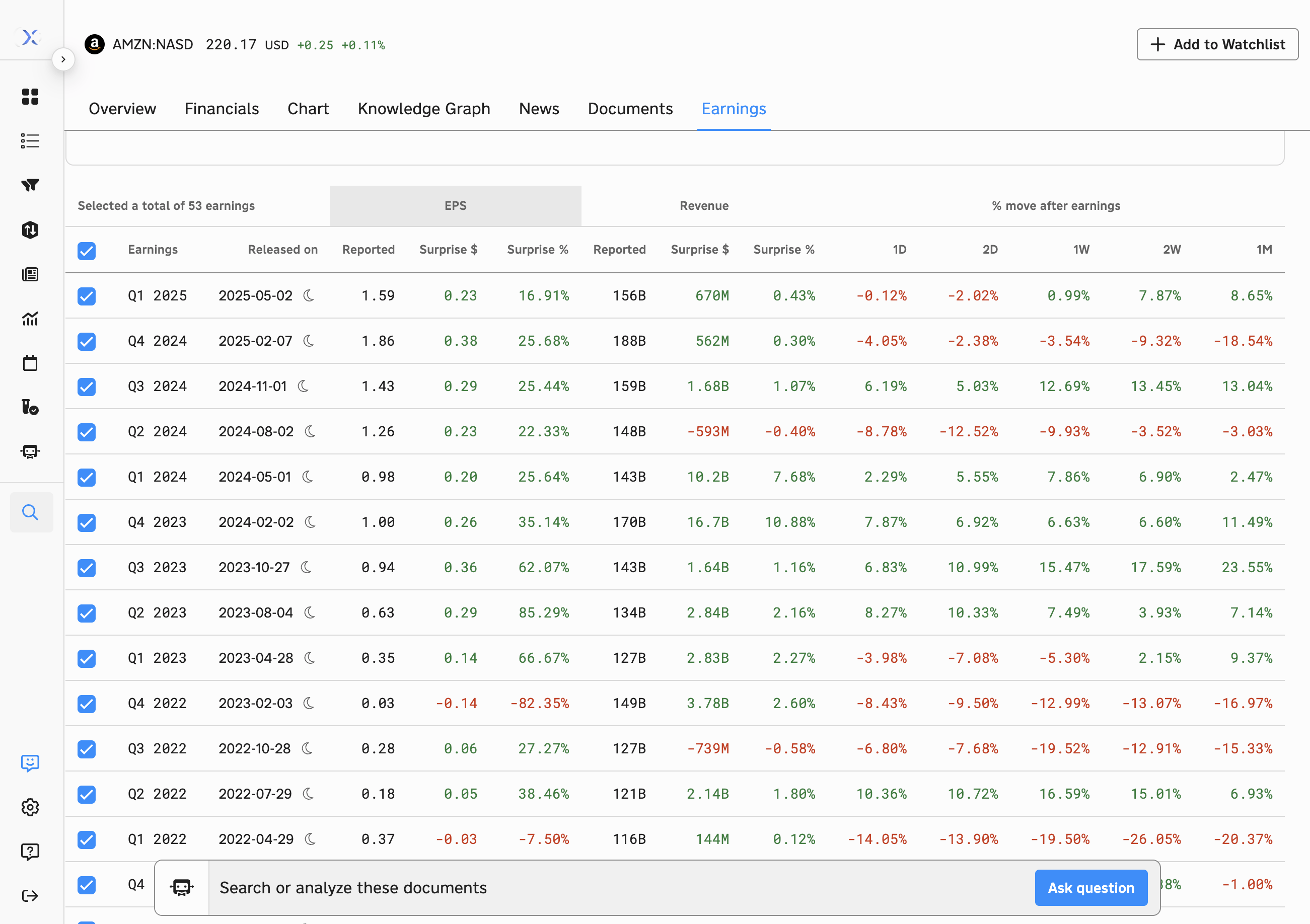Open the Documents tab
Viewport: 1310px width, 924px height.
point(630,108)
